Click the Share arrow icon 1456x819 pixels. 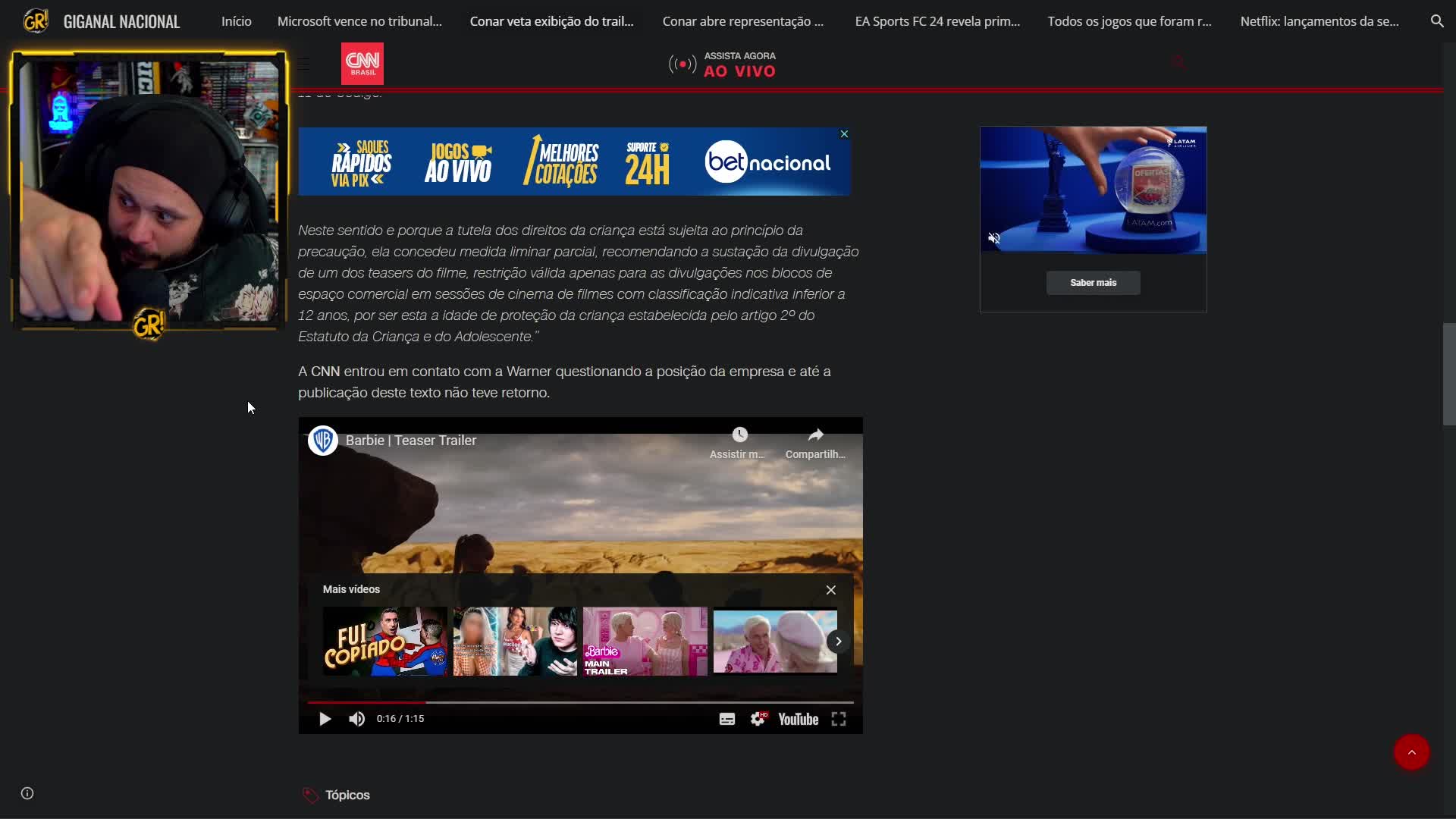(x=815, y=435)
